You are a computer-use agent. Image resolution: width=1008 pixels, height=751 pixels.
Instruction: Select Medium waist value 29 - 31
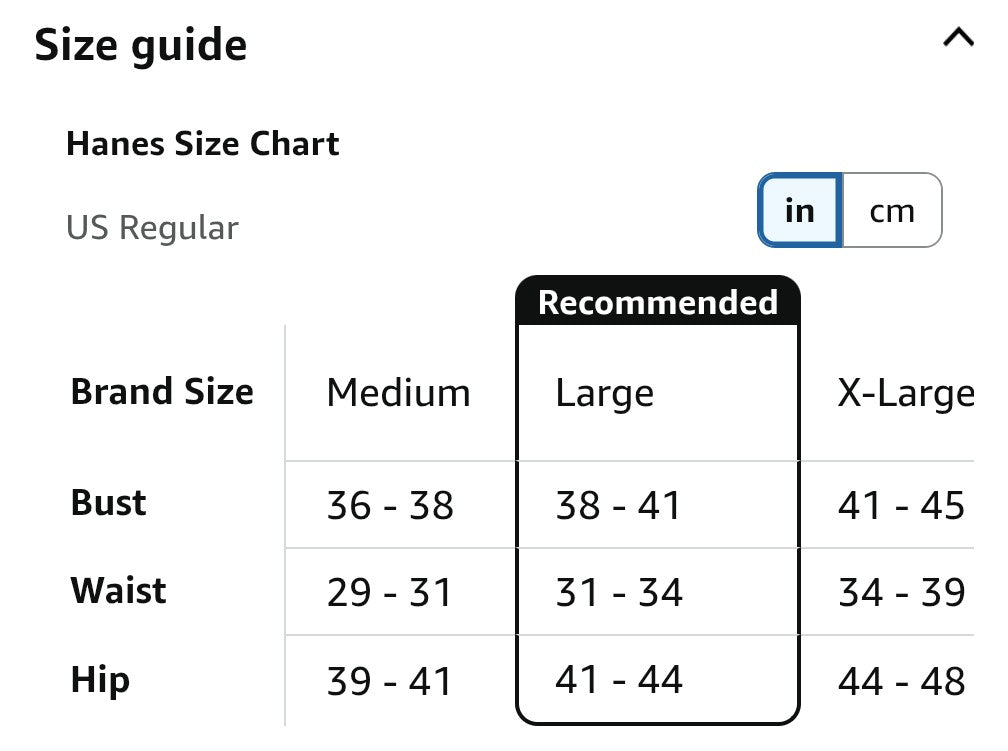pos(389,592)
